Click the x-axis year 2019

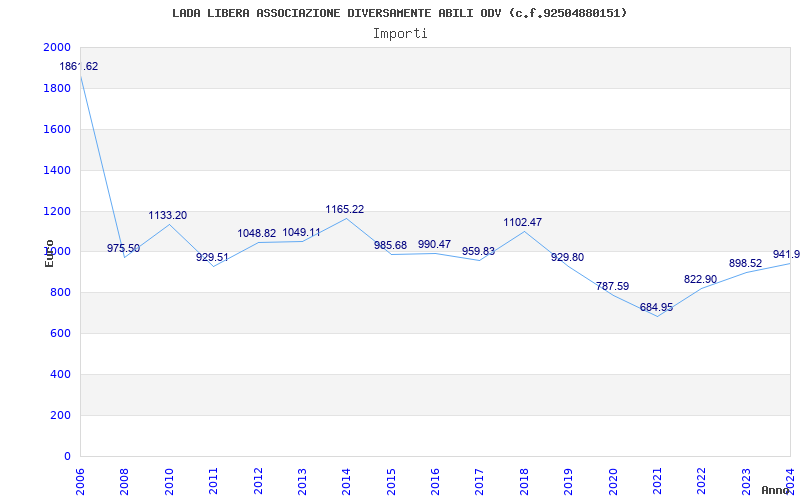pos(568,482)
